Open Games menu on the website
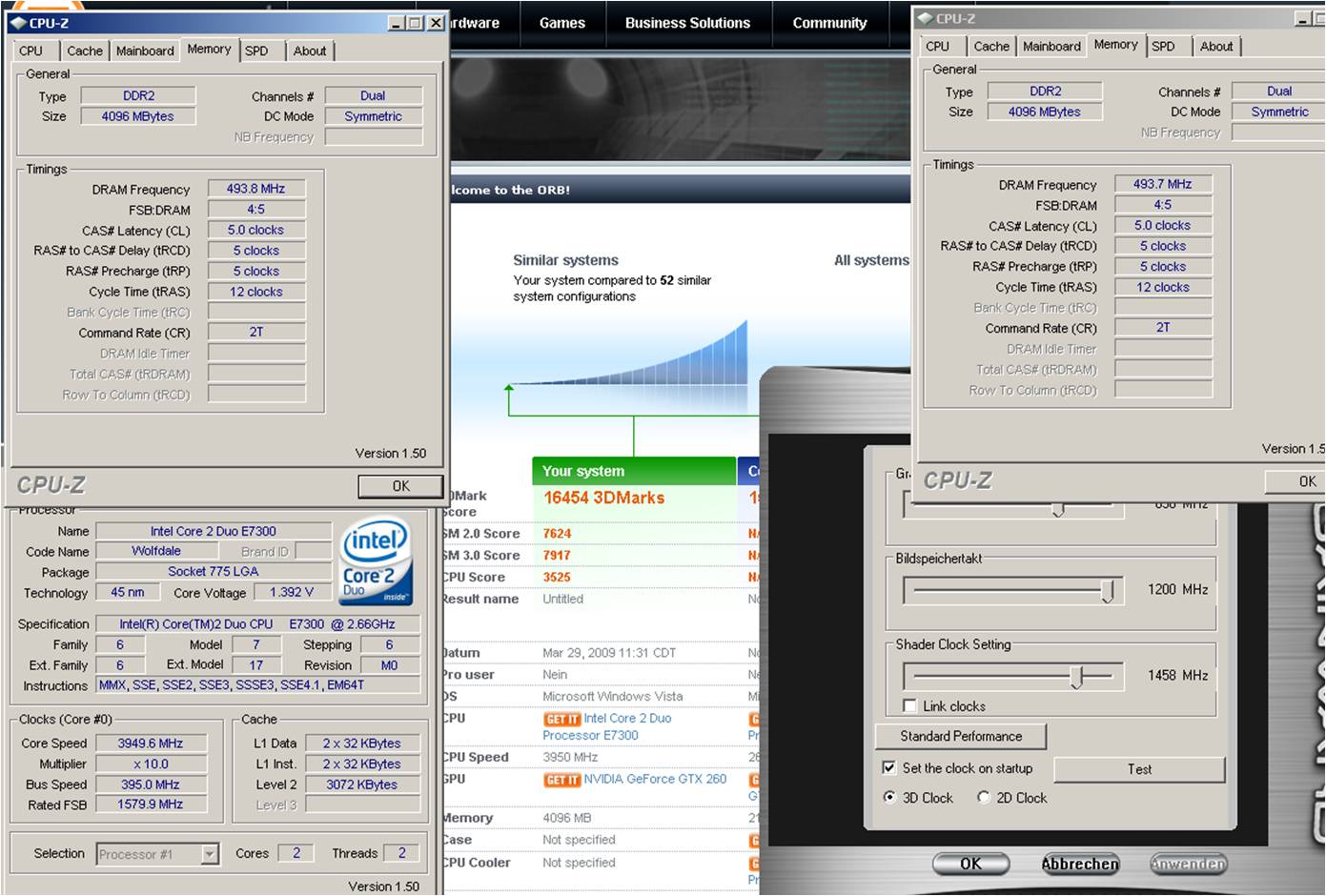Viewport: 1326px width, 896px height. [x=562, y=23]
